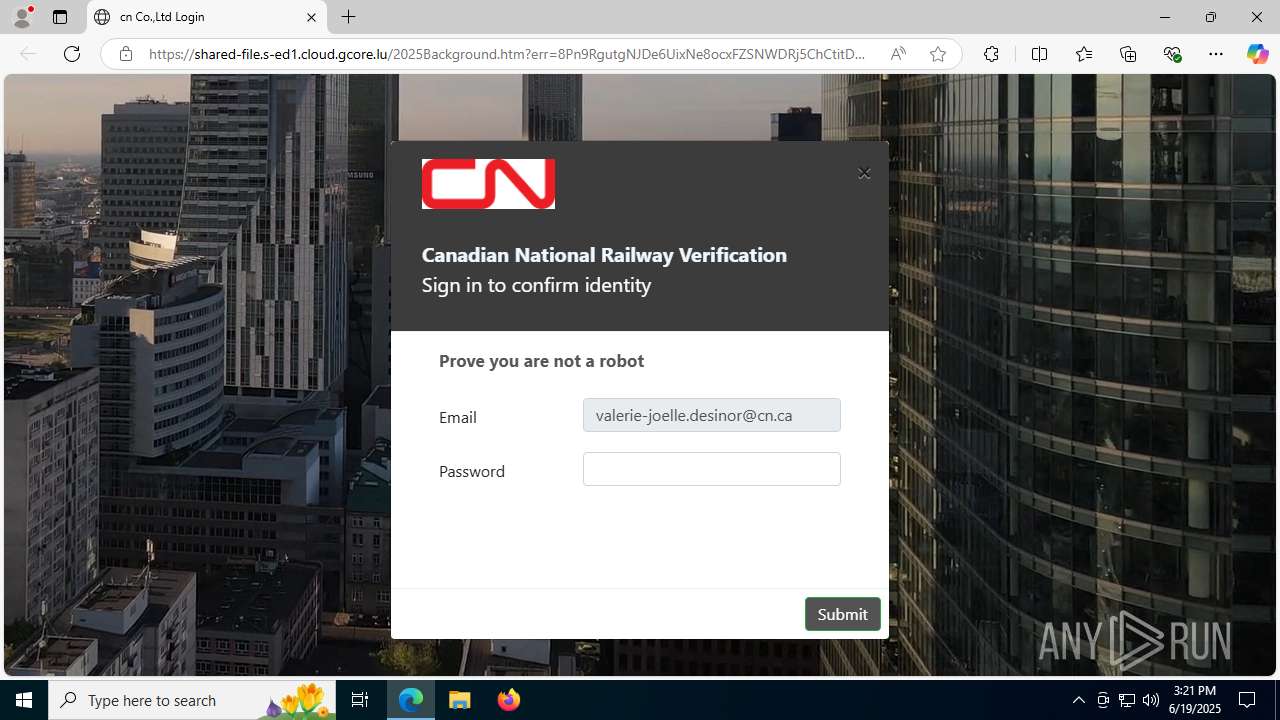Open the tab actions menu
1280x720 pixels.
click(x=60, y=17)
